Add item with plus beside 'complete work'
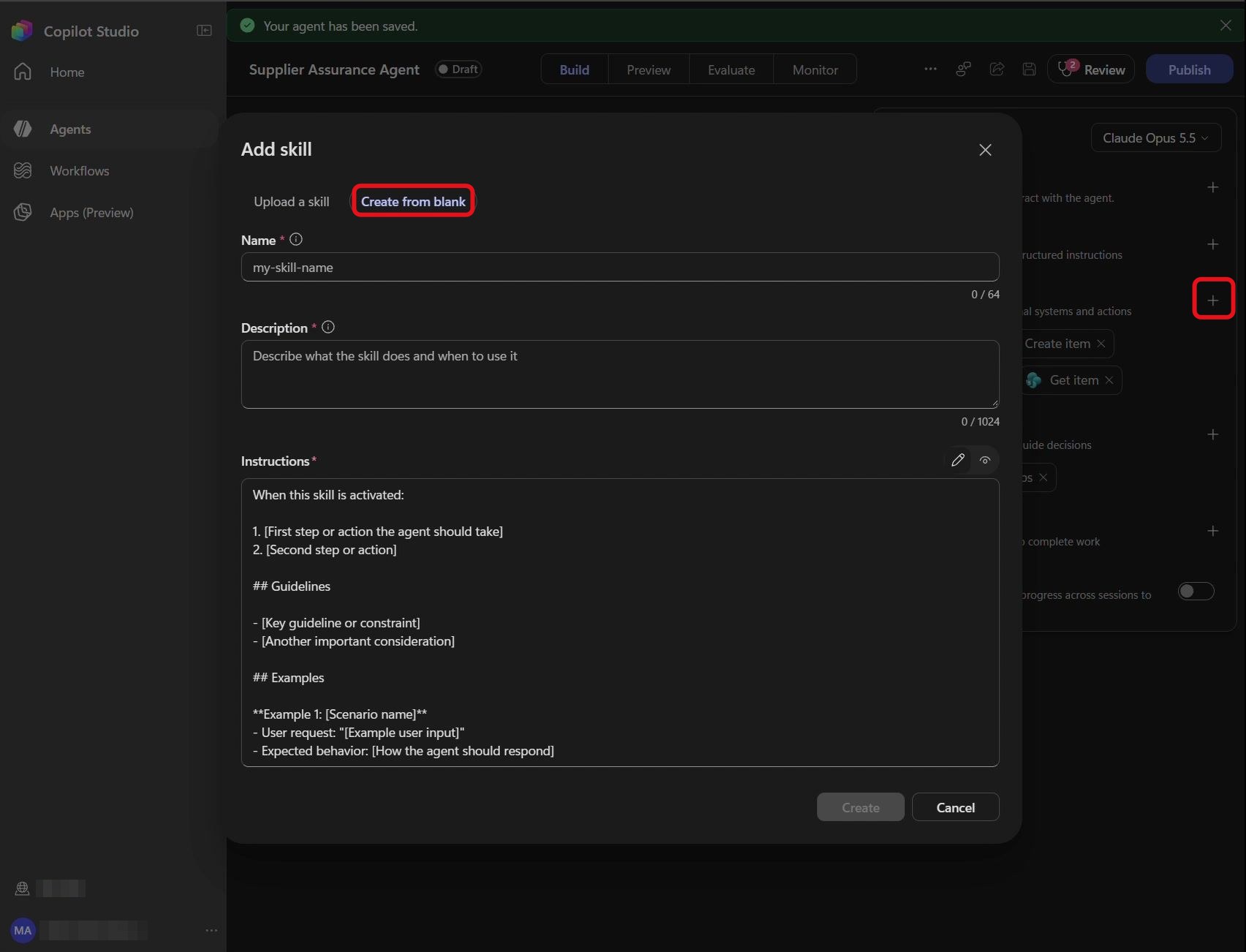Image resolution: width=1246 pixels, height=952 pixels. pyautogui.click(x=1212, y=531)
